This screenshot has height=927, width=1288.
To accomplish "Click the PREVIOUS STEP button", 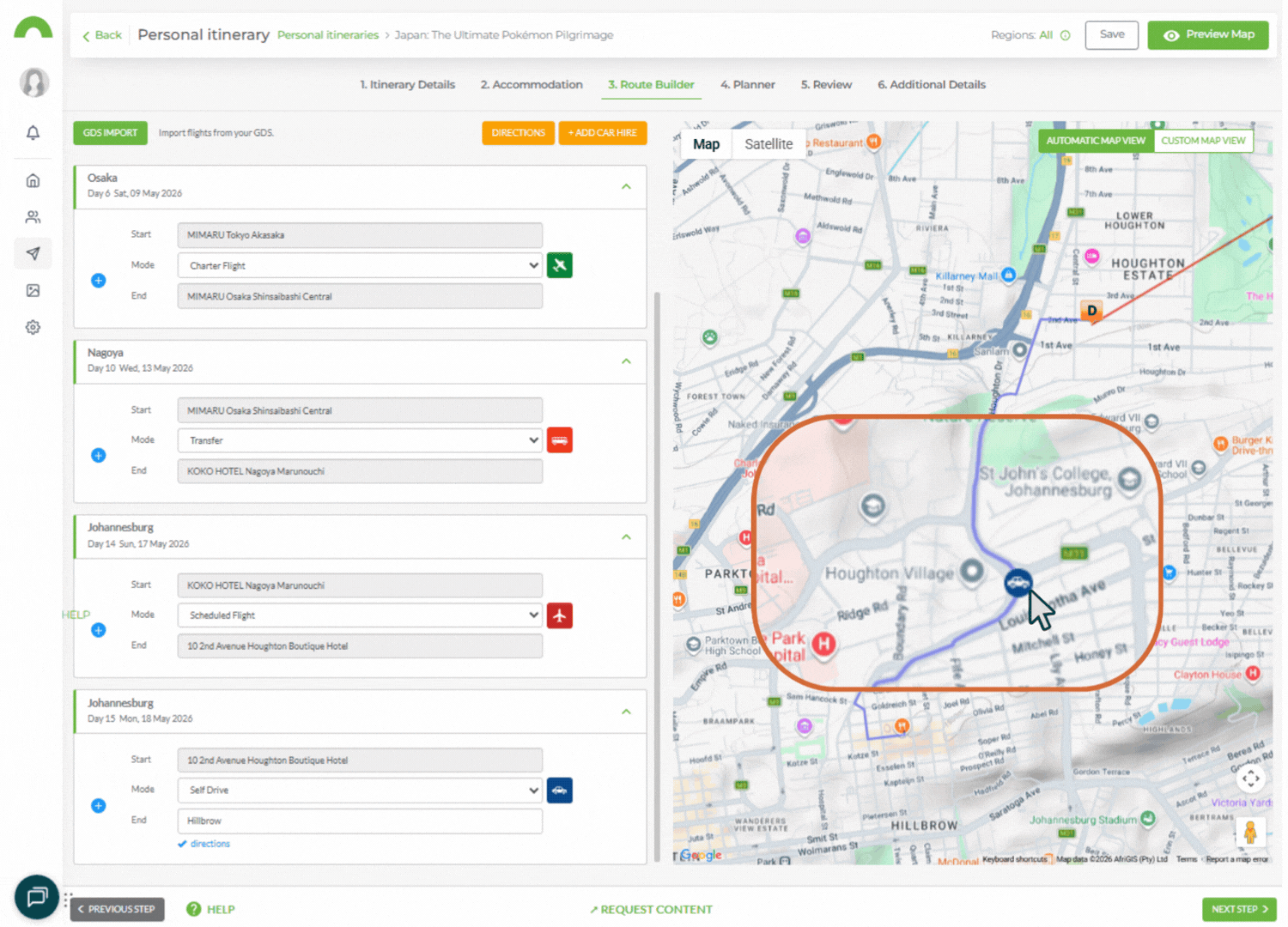I will point(117,909).
